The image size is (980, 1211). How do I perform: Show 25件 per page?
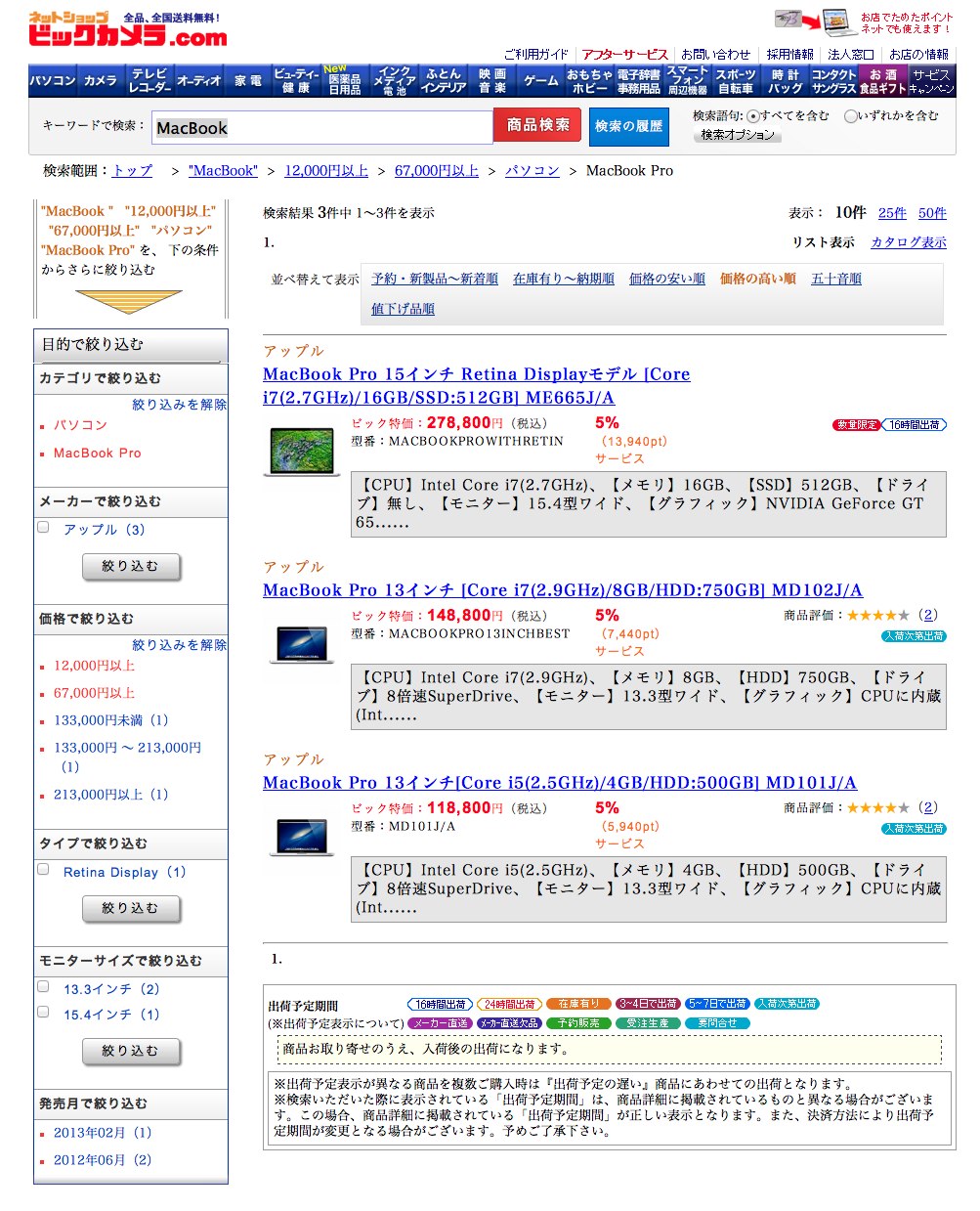(892, 213)
